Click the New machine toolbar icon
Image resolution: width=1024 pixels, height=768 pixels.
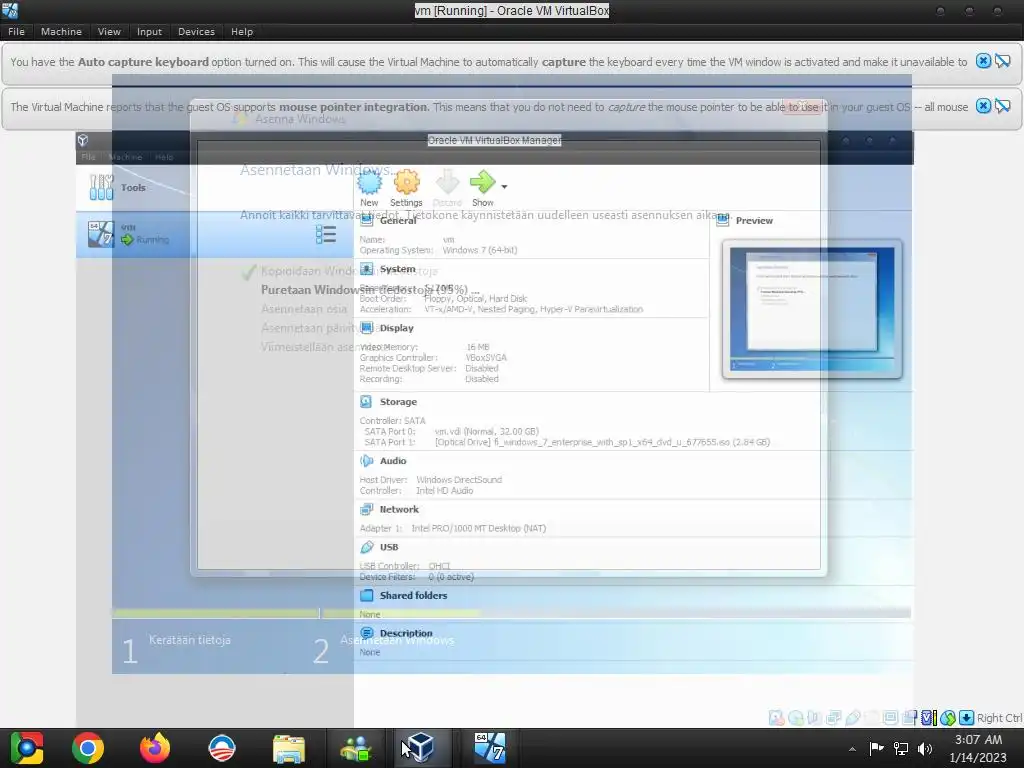369,189
